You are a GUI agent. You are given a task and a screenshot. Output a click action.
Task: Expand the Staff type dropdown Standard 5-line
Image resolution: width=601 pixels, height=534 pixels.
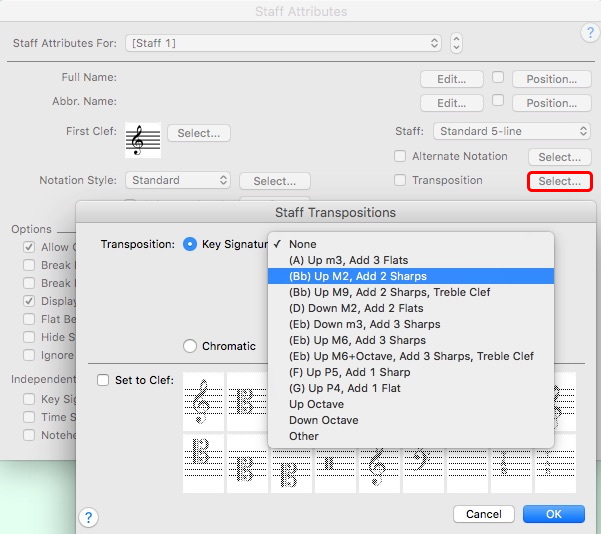(512, 132)
